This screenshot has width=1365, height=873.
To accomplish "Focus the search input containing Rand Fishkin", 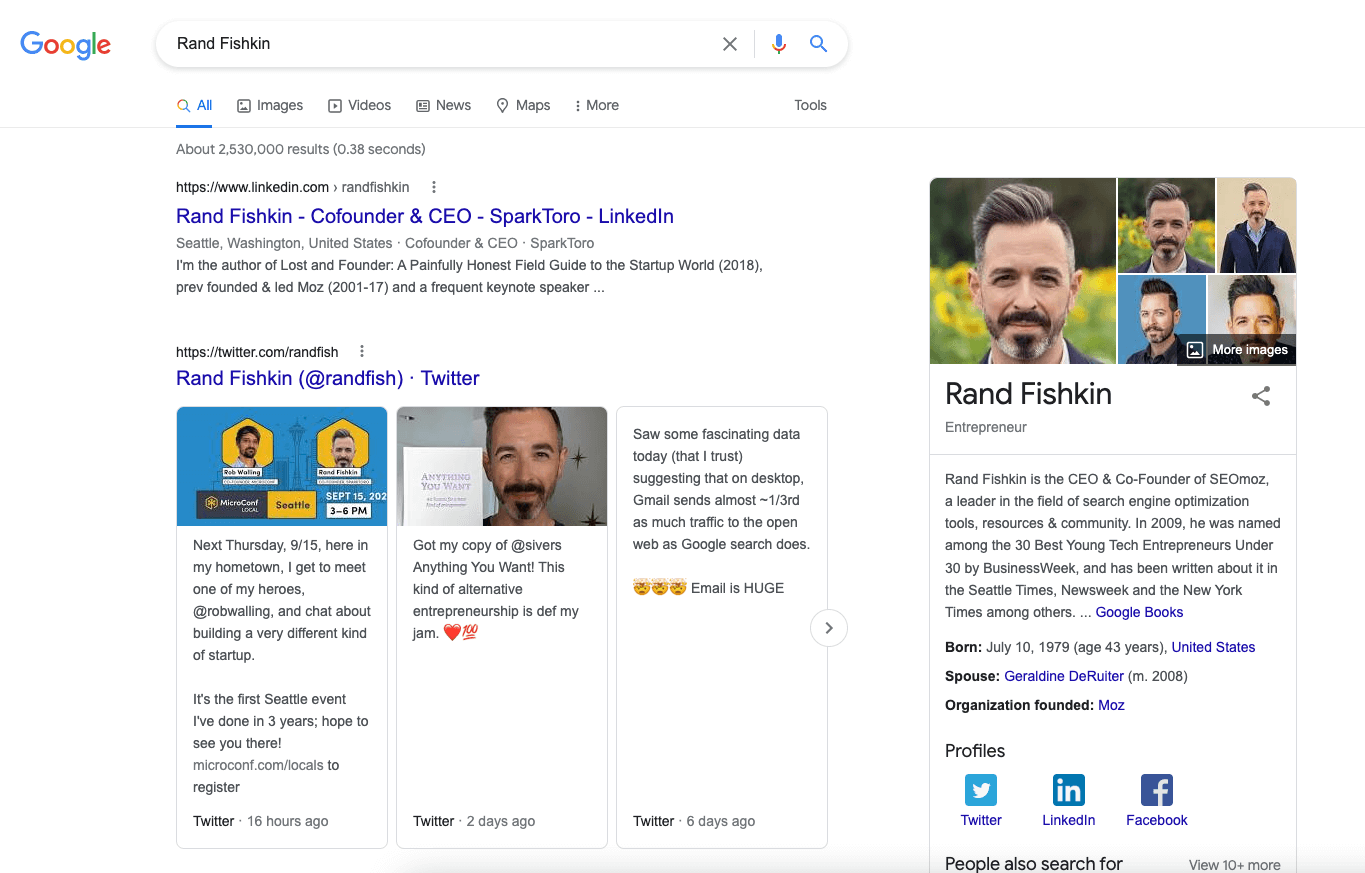I will [440, 44].
